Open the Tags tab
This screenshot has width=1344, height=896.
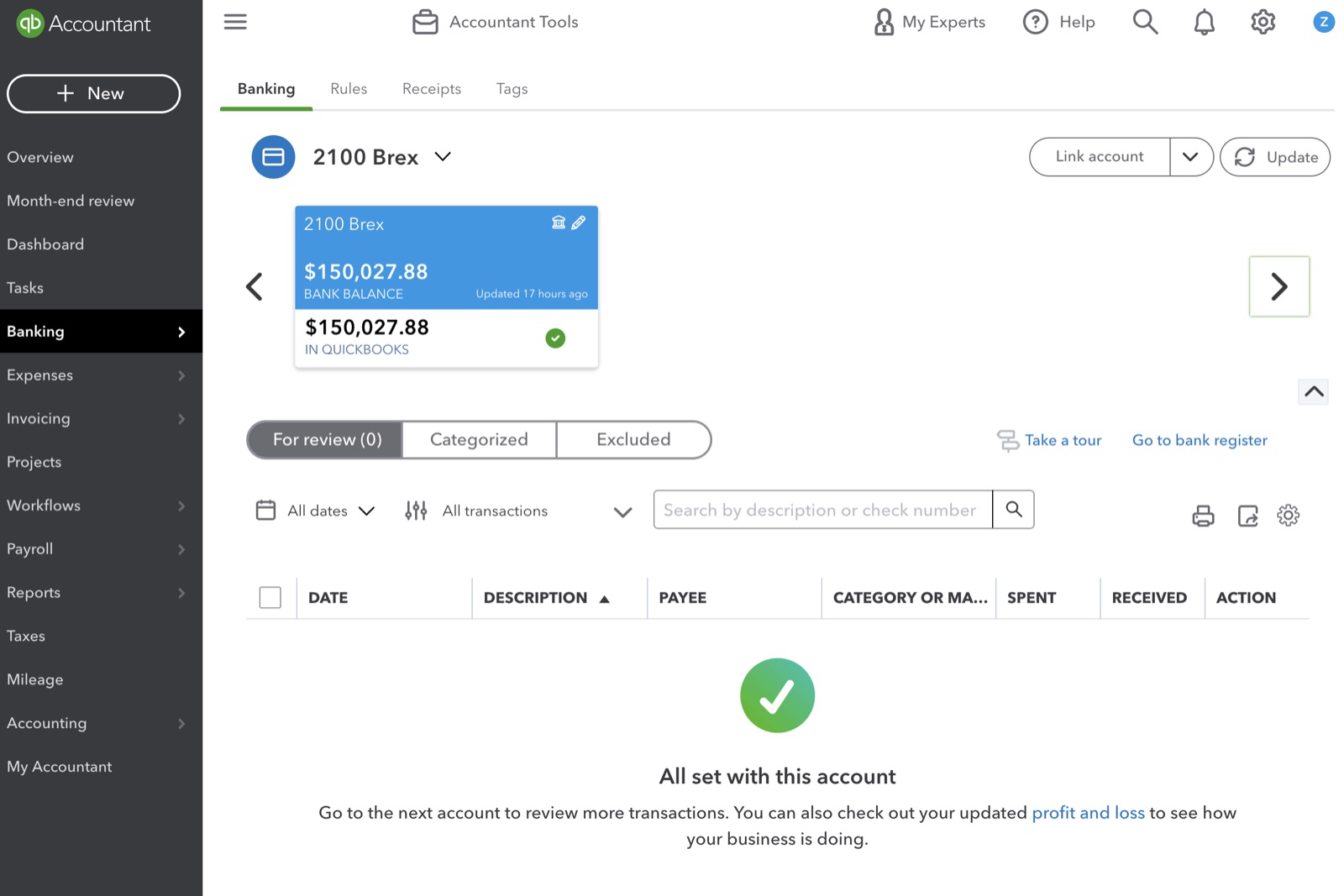pos(512,89)
